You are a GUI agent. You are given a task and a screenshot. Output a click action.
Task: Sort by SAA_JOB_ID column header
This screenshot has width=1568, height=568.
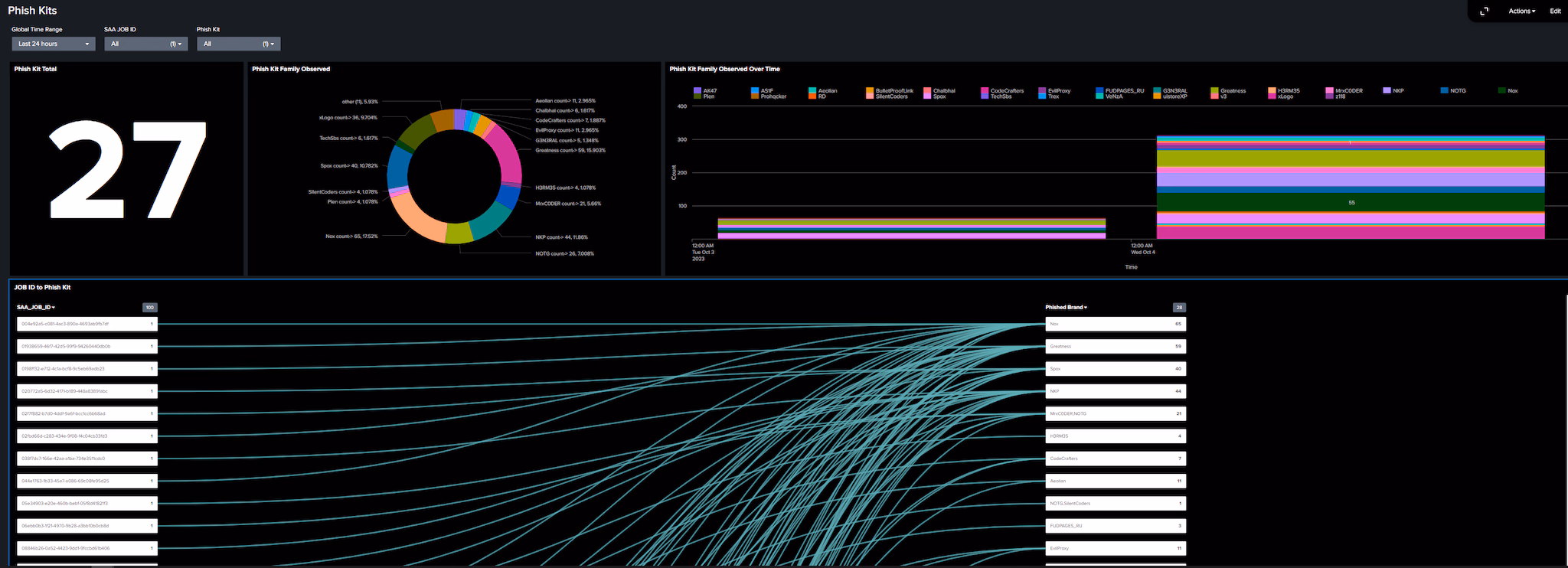click(36, 308)
